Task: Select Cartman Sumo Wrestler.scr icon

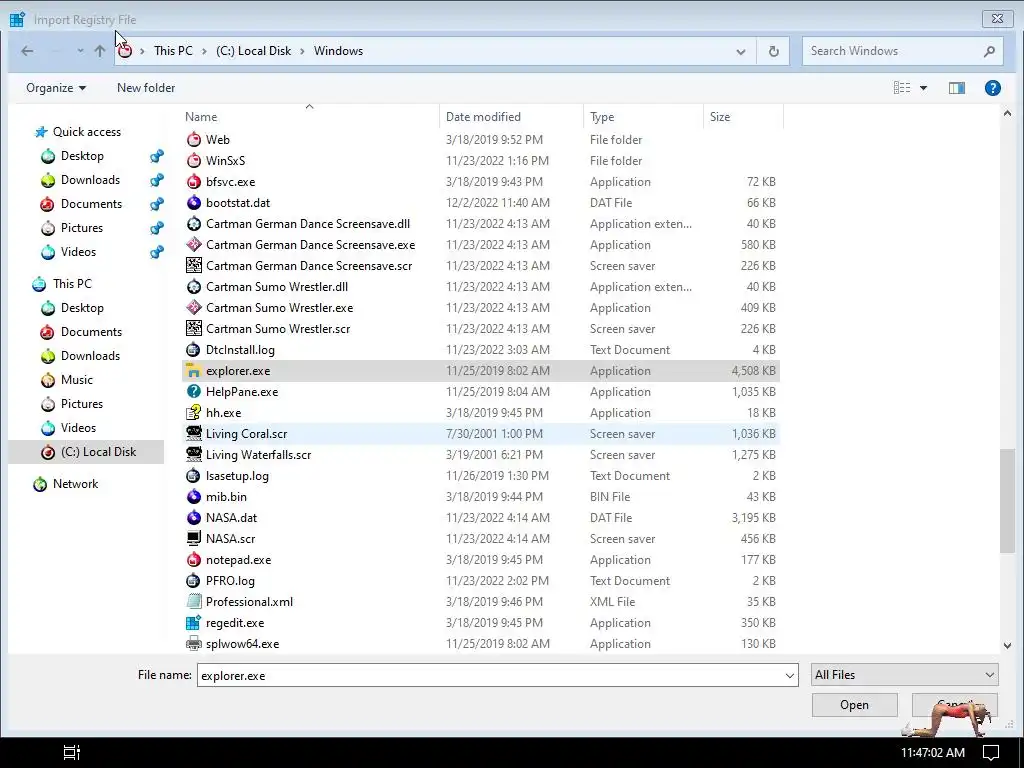Action: [x=194, y=328]
